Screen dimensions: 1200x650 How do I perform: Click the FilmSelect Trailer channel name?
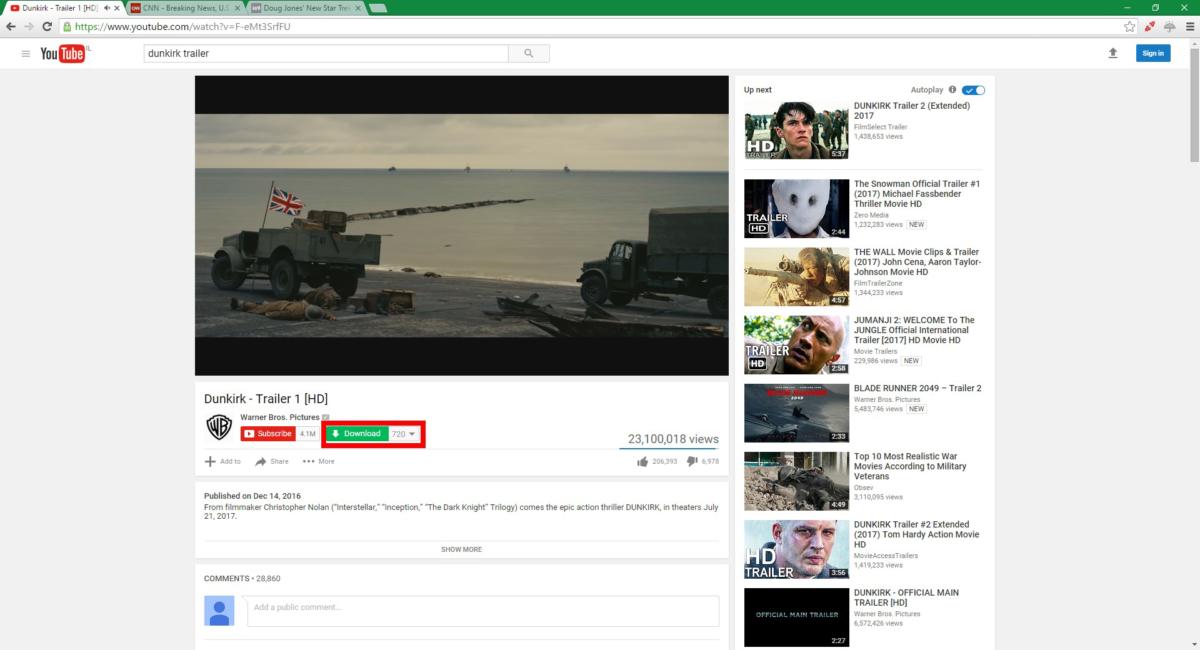(881, 127)
